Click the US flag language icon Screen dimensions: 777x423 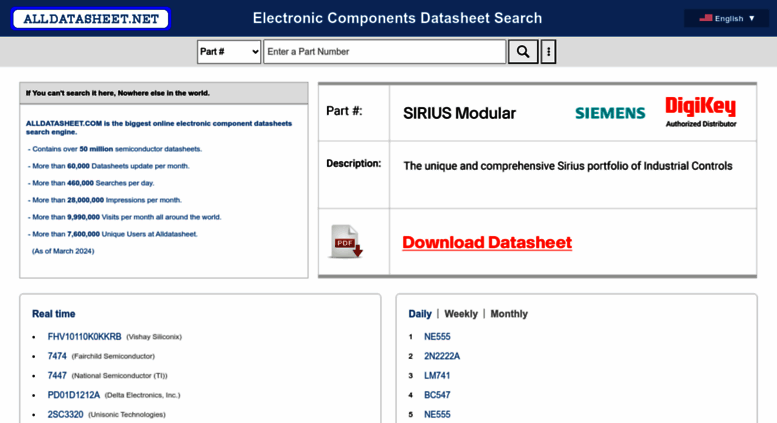(706, 18)
